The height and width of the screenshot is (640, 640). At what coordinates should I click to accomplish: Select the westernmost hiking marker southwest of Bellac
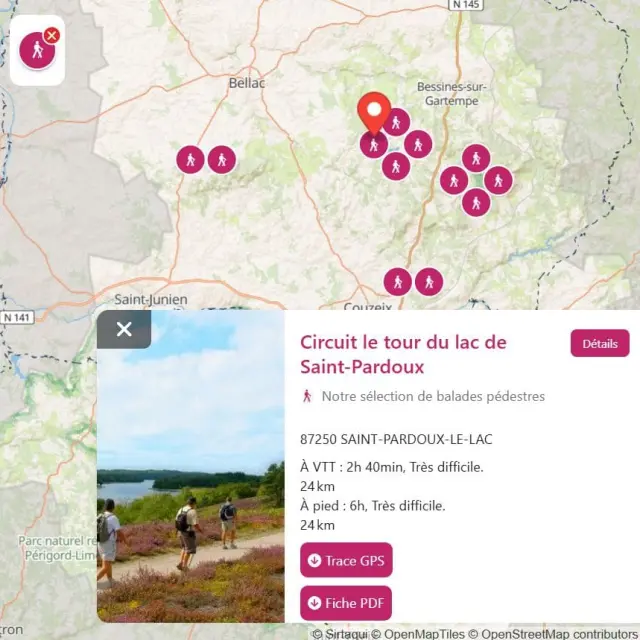pos(190,159)
